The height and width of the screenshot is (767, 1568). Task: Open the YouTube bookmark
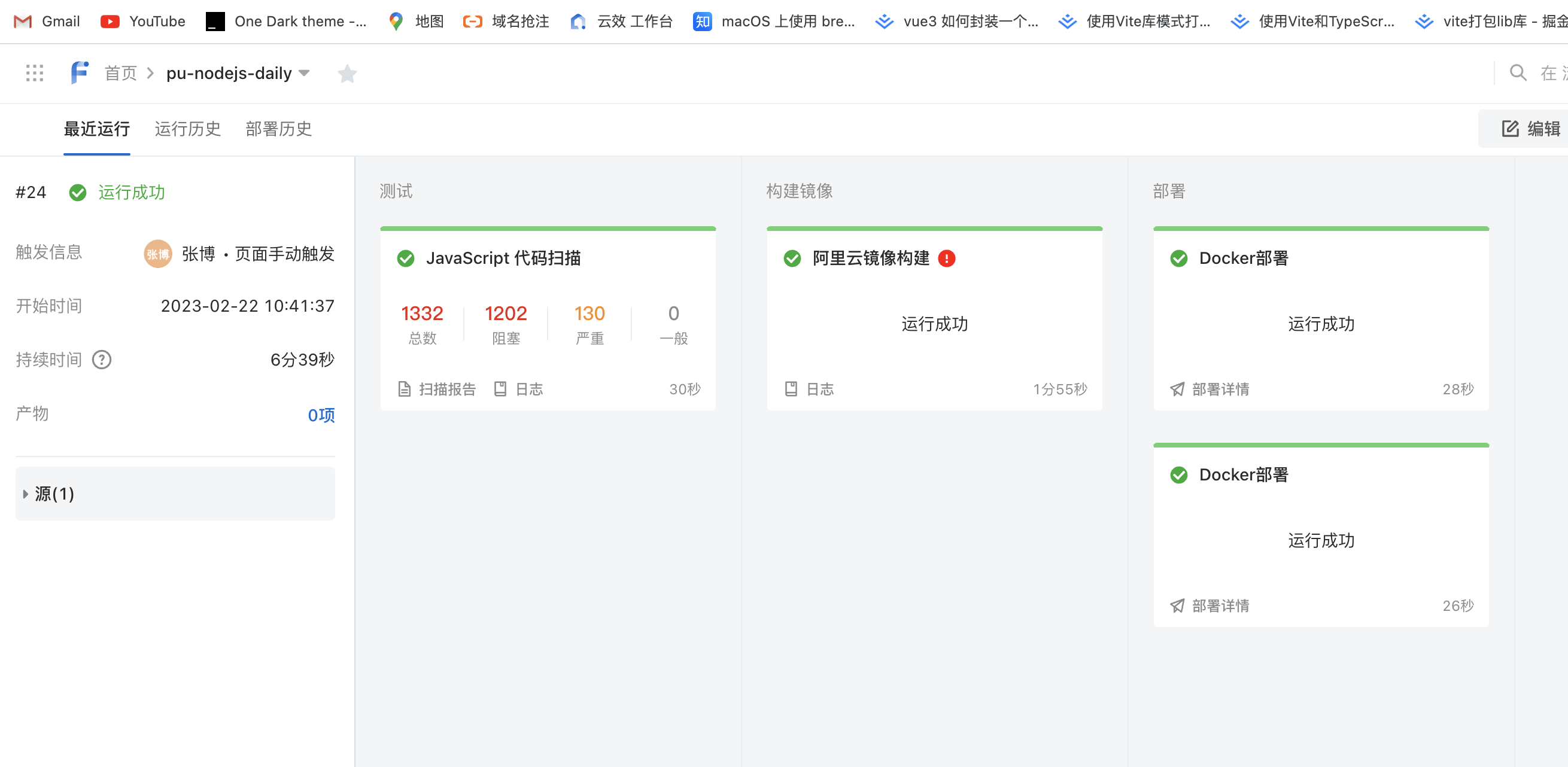[x=143, y=22]
